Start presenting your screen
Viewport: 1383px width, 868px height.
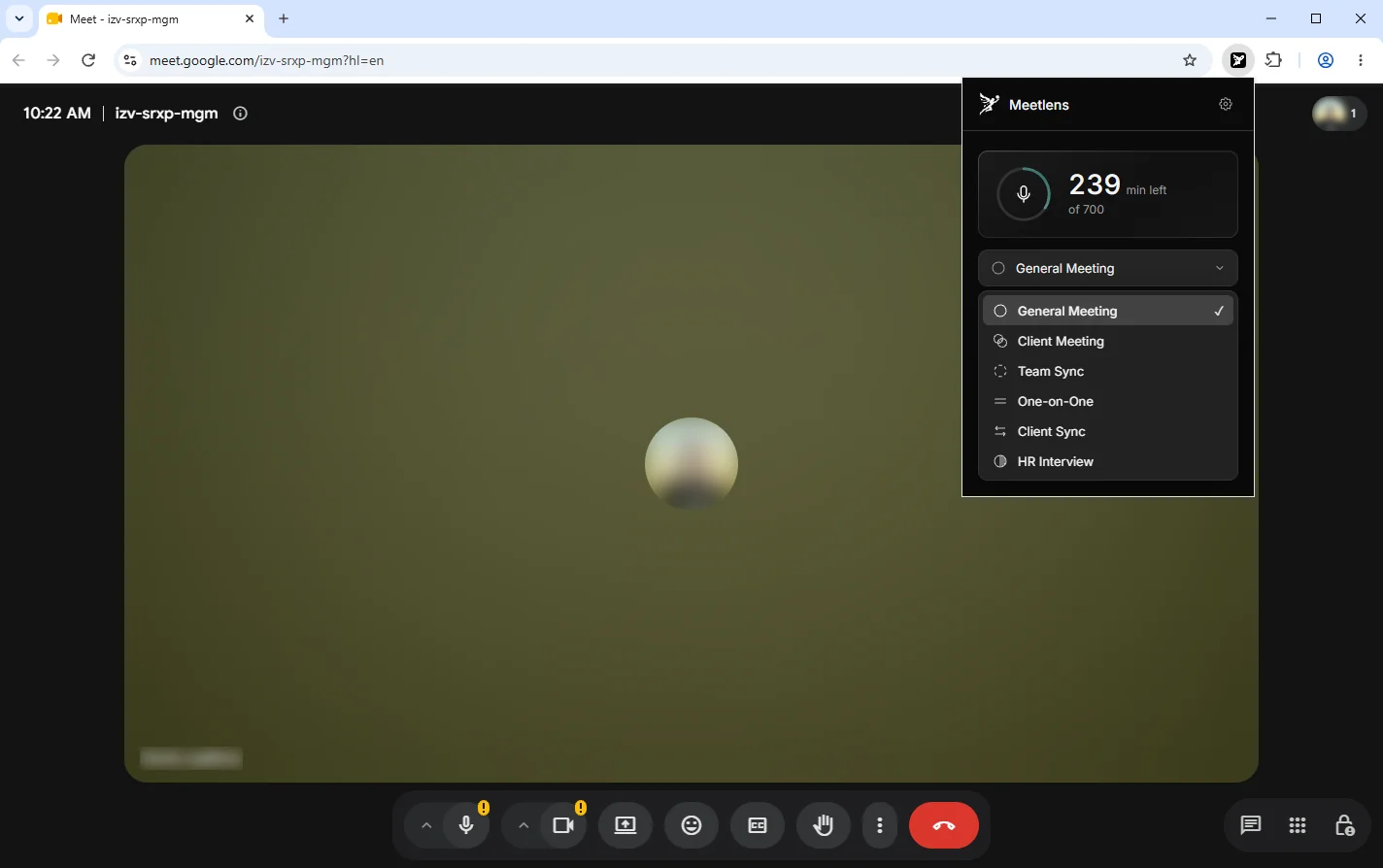[x=625, y=825]
